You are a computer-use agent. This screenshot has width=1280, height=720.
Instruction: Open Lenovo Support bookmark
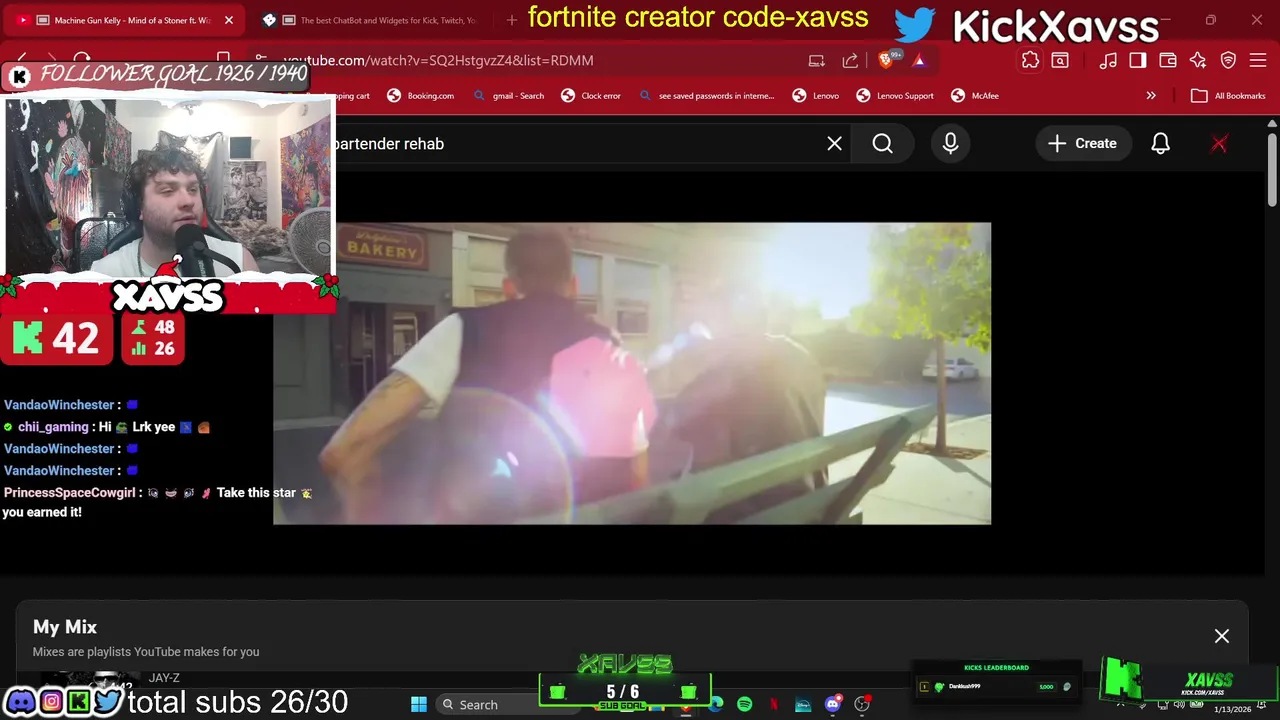(895, 96)
